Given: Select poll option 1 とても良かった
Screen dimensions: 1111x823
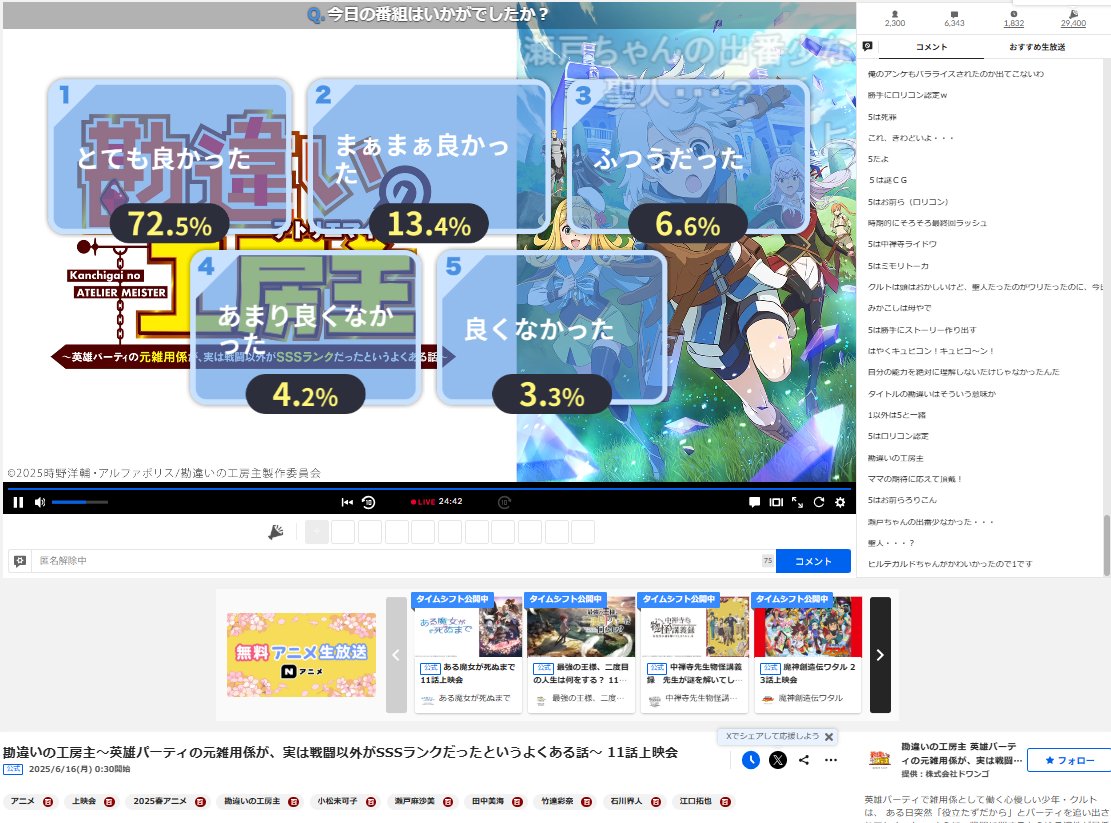Looking at the screenshot, I should pyautogui.click(x=170, y=157).
